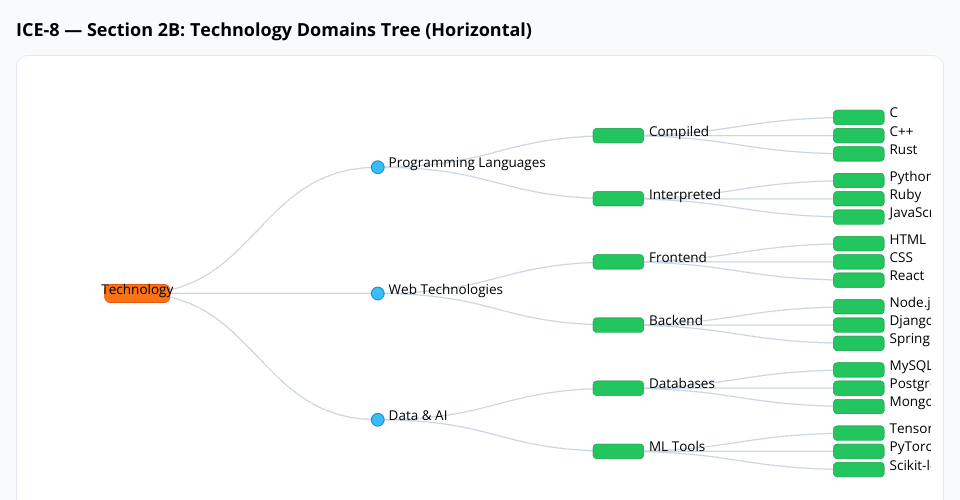The height and width of the screenshot is (500, 960).
Task: Click the green Frontend node rectangle
Action: tap(618, 261)
